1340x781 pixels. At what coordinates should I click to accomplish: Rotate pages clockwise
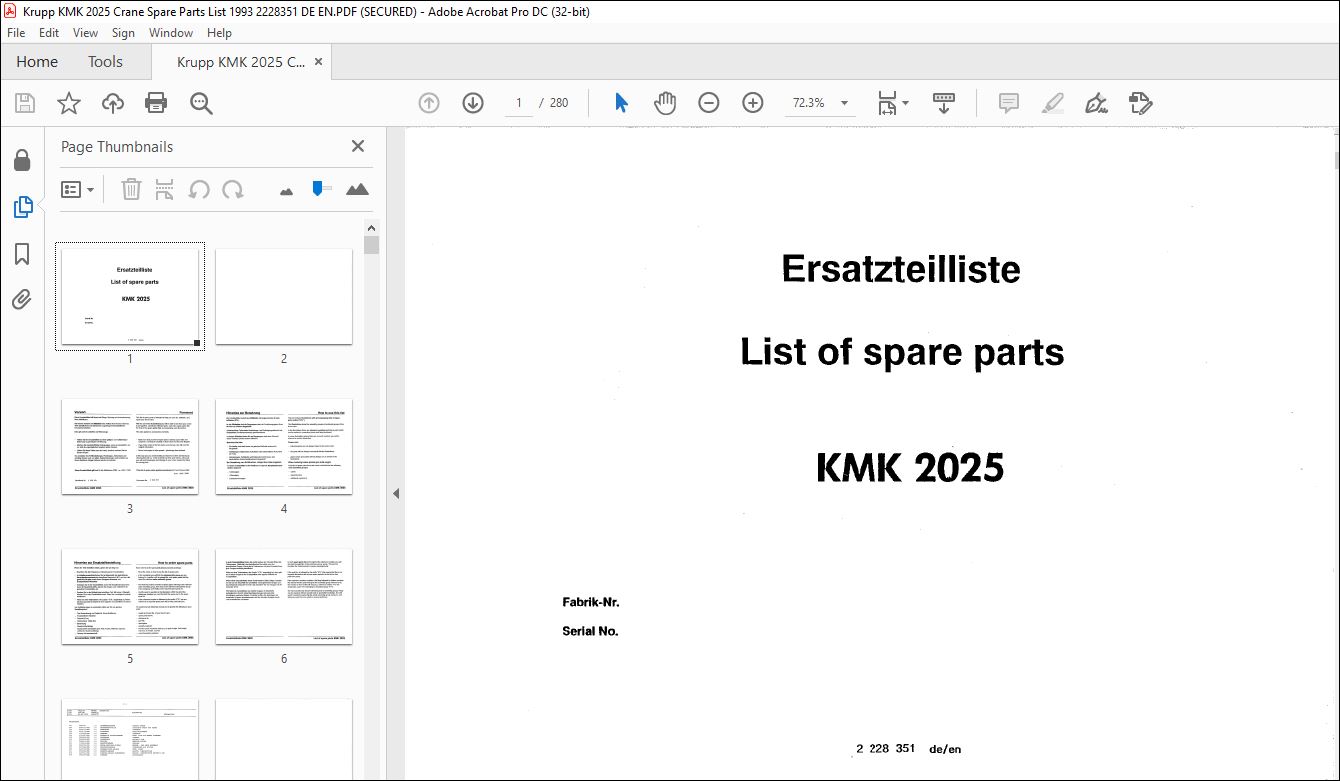(x=233, y=189)
